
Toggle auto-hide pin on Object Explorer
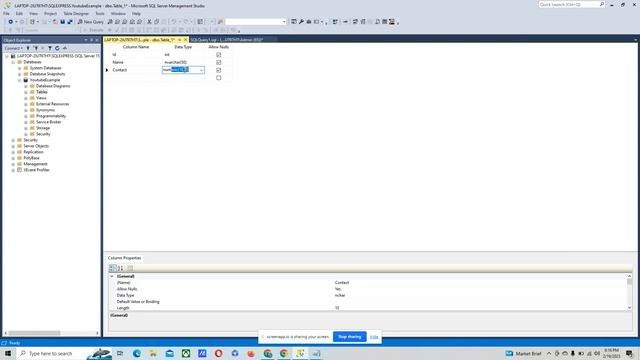pyautogui.click(x=91, y=40)
